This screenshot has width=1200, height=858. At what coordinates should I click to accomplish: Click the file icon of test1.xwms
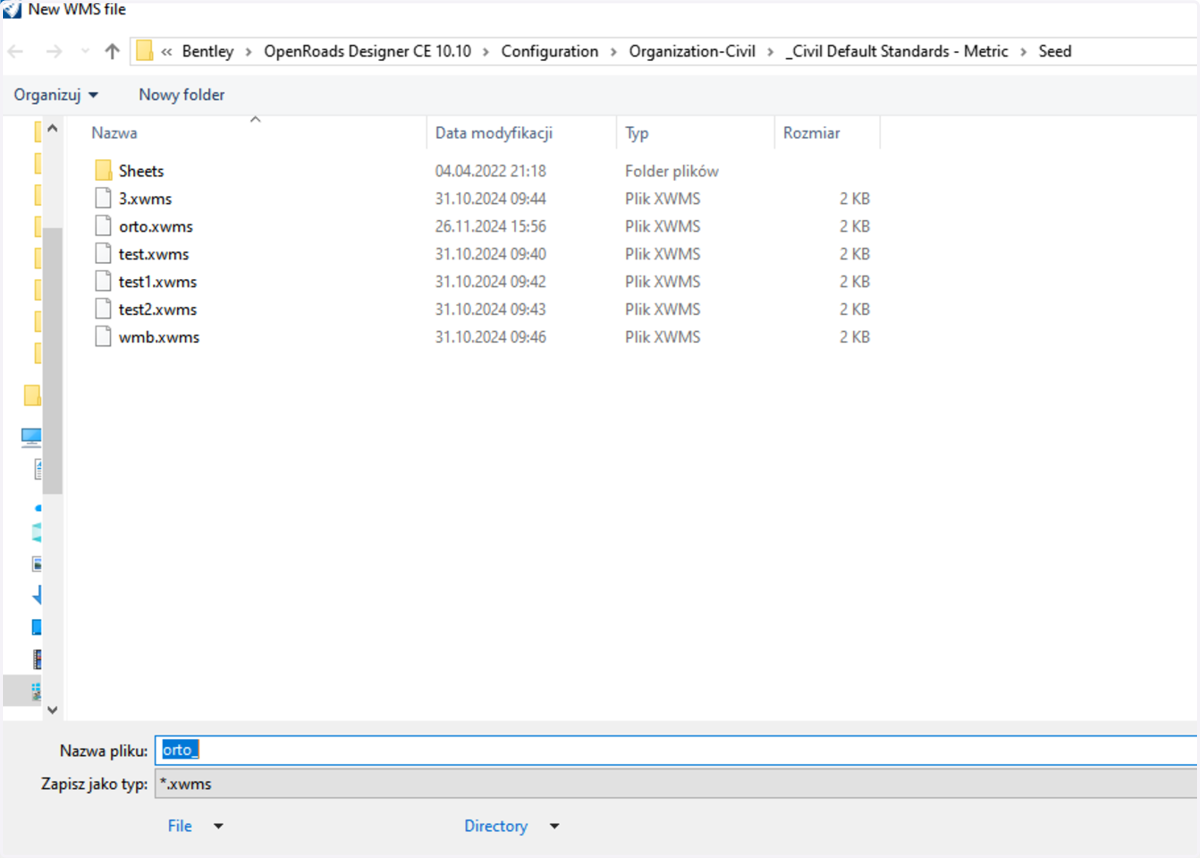(x=103, y=282)
